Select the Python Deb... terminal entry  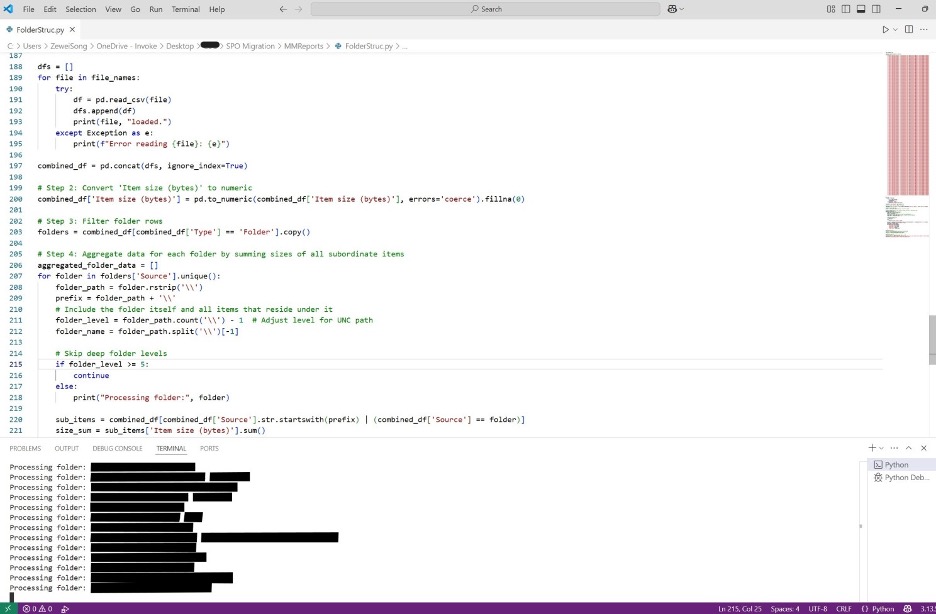coord(901,477)
